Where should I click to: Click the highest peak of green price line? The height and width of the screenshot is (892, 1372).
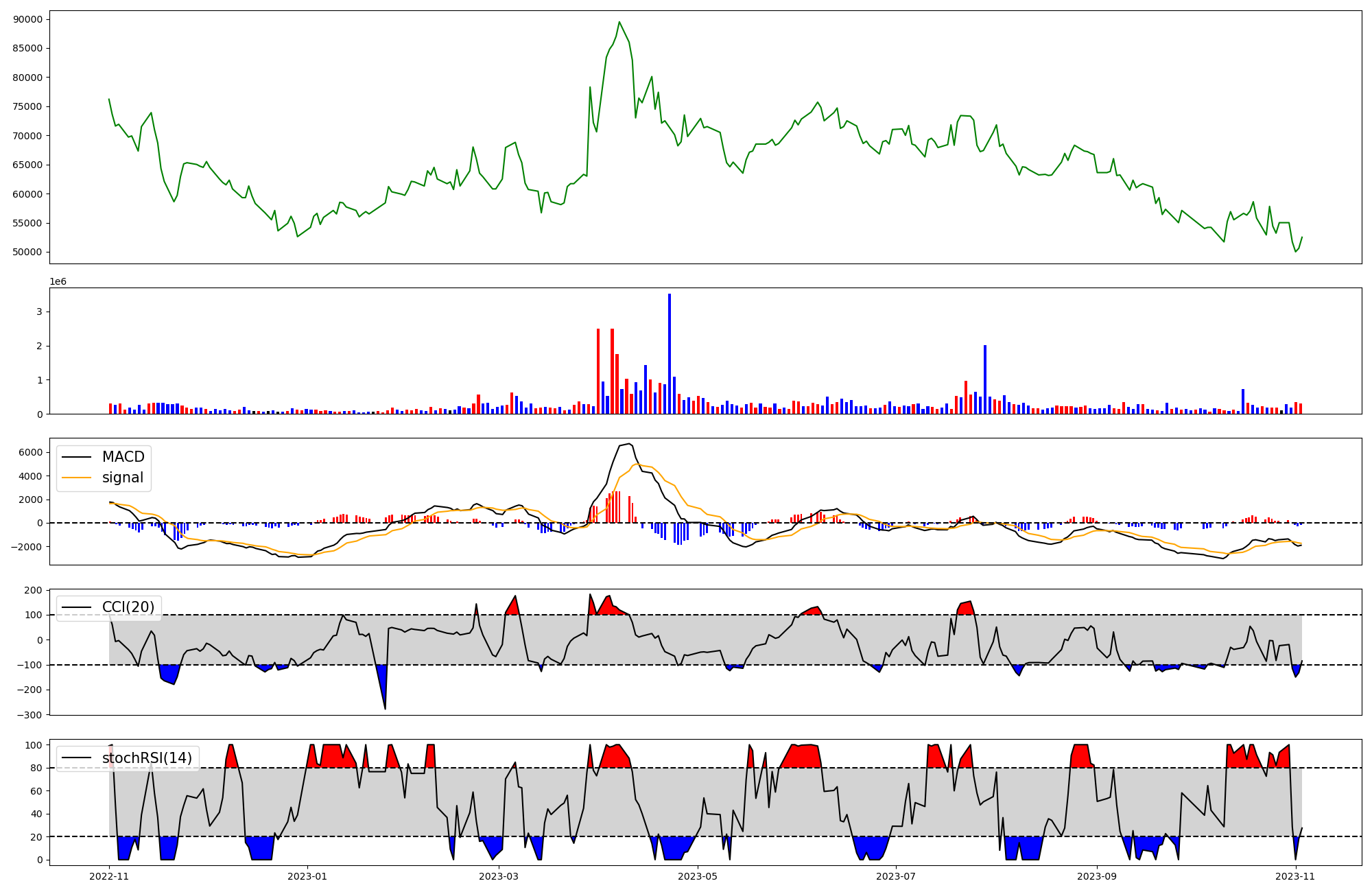(619, 22)
